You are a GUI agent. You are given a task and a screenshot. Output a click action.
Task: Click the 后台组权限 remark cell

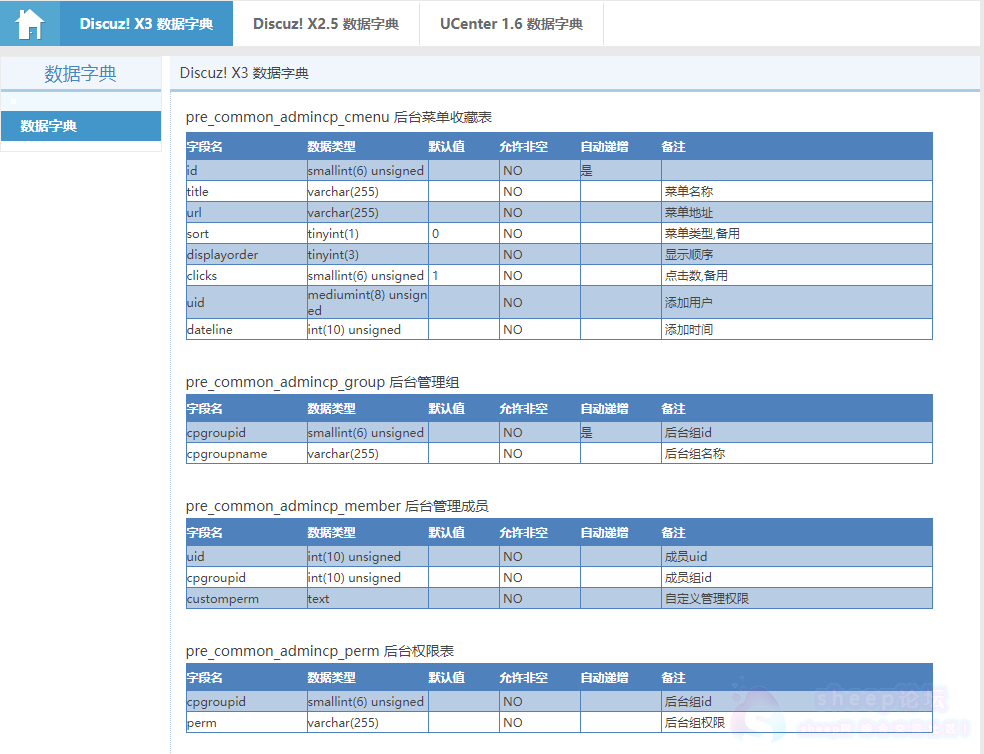[x=797, y=723]
